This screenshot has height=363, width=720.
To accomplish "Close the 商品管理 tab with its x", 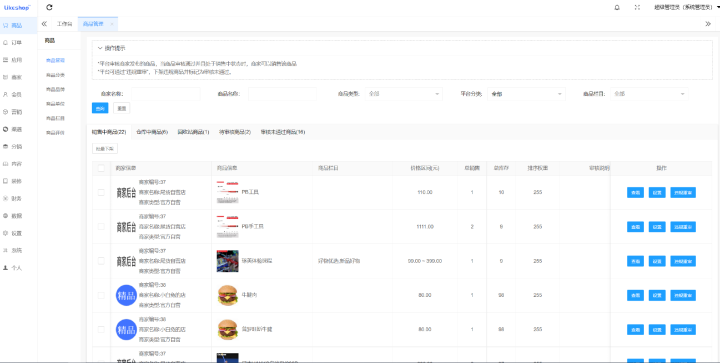I will pyautogui.click(x=112, y=24).
